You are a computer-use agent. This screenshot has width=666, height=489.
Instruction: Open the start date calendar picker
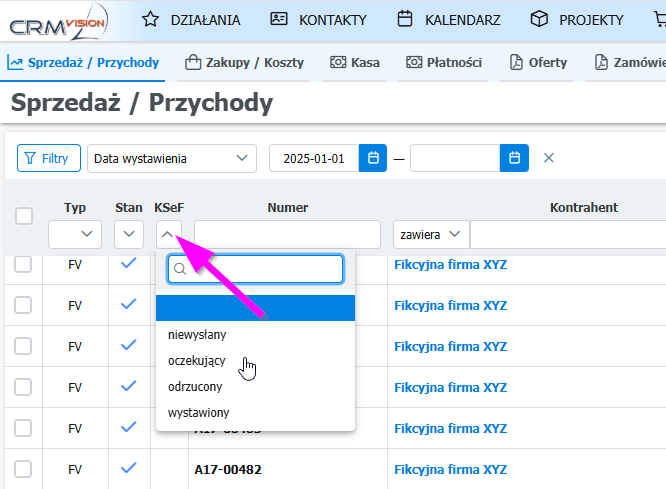pyautogui.click(x=373, y=158)
